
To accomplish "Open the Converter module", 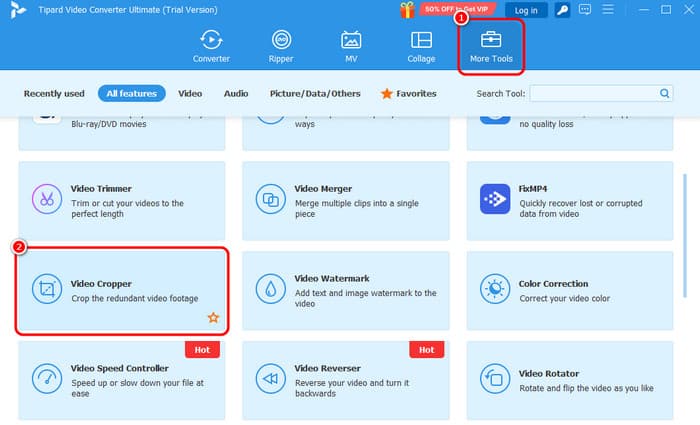I will tap(211, 46).
